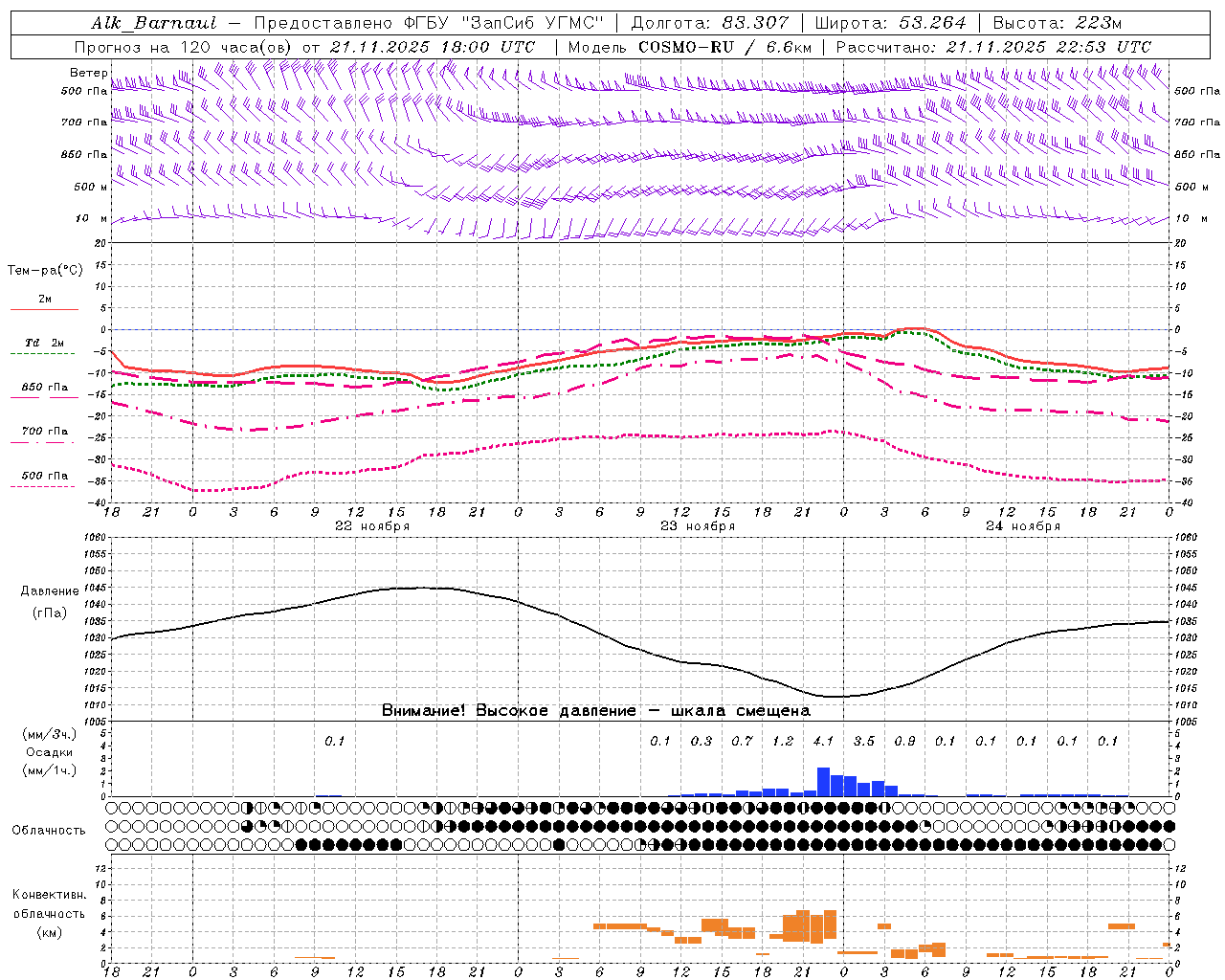Image resolution: width=1225 pixels, height=980 pixels.
Task: Click the line sample under '2м' legend
Action: point(44,310)
